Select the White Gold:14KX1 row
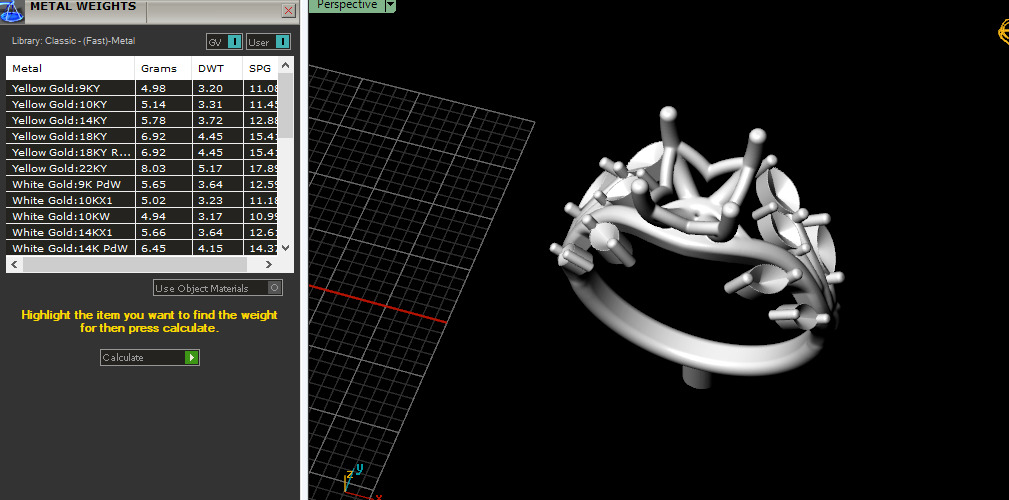Viewport: 1009px width, 500px height. (142, 232)
